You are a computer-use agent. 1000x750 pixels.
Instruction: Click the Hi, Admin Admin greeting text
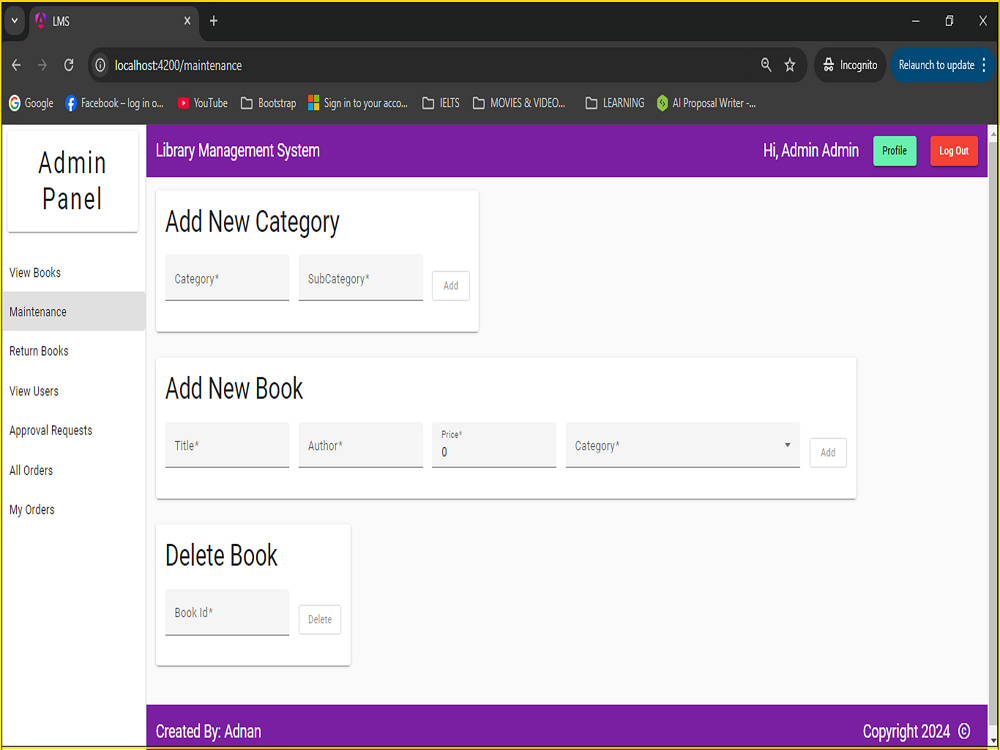coord(811,151)
